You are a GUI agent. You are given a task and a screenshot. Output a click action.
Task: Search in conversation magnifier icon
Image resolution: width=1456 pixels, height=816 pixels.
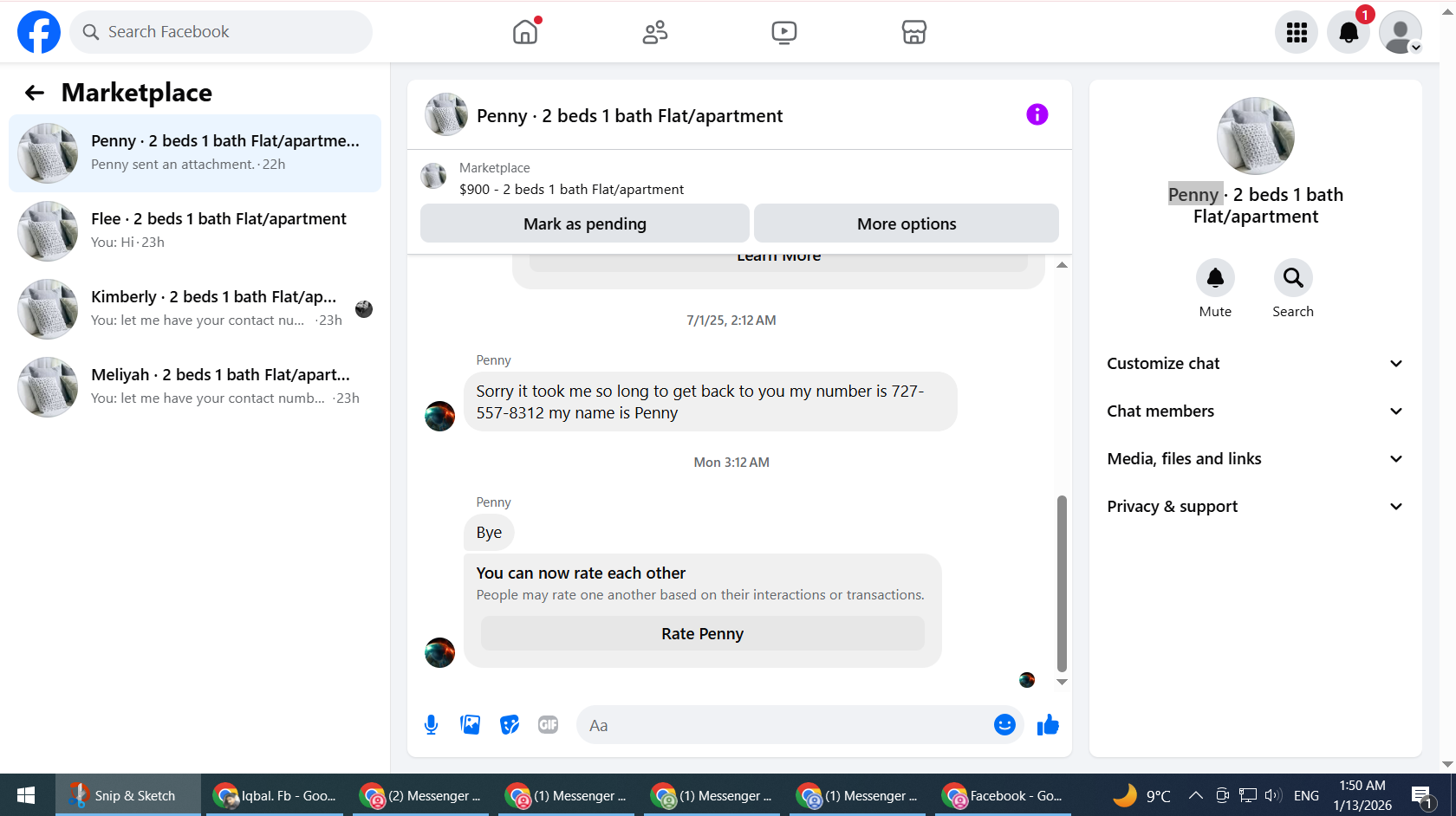coord(1293,278)
